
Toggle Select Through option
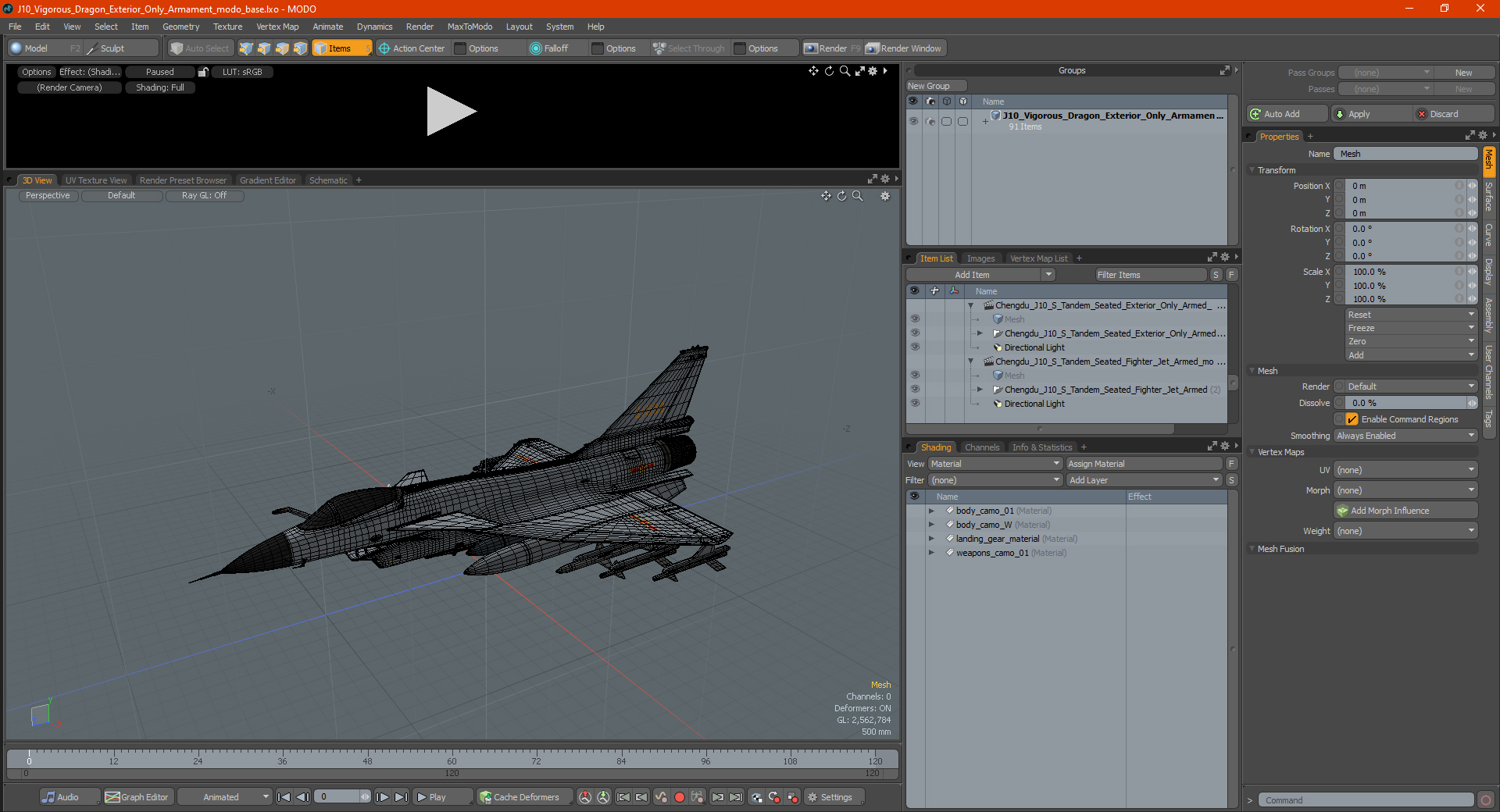click(x=689, y=48)
